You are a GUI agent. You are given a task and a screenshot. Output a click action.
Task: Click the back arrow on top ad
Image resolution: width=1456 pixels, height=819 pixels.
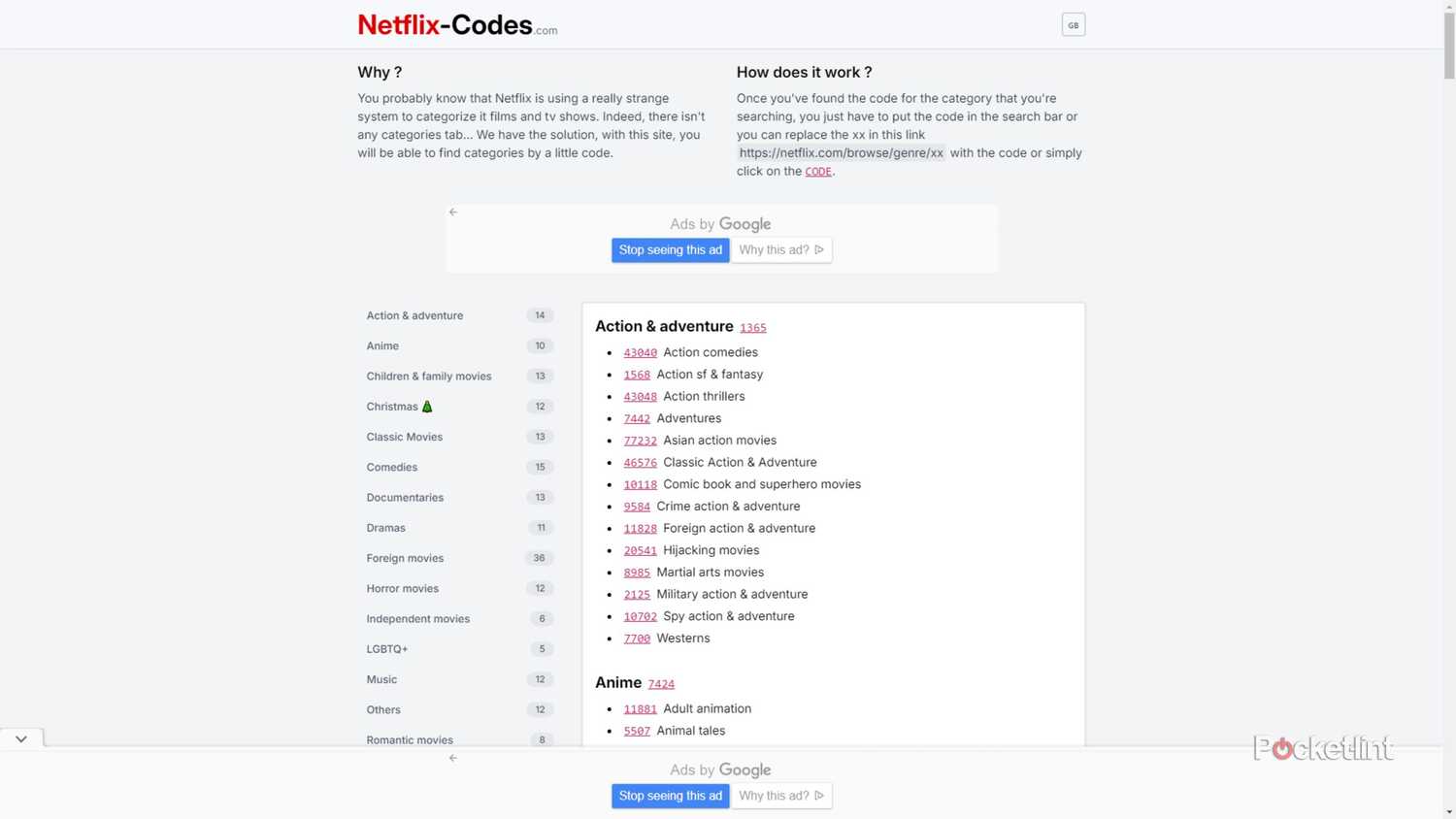point(453,212)
